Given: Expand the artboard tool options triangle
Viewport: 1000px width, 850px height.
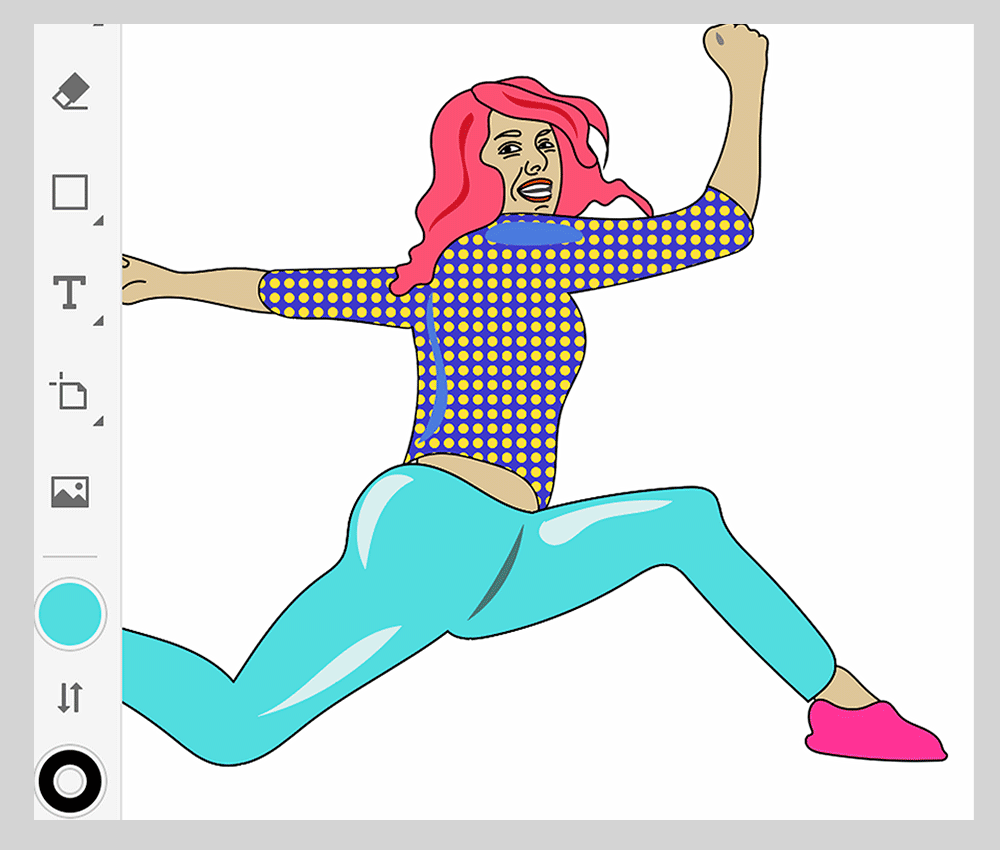Looking at the screenshot, I should pos(98,421).
